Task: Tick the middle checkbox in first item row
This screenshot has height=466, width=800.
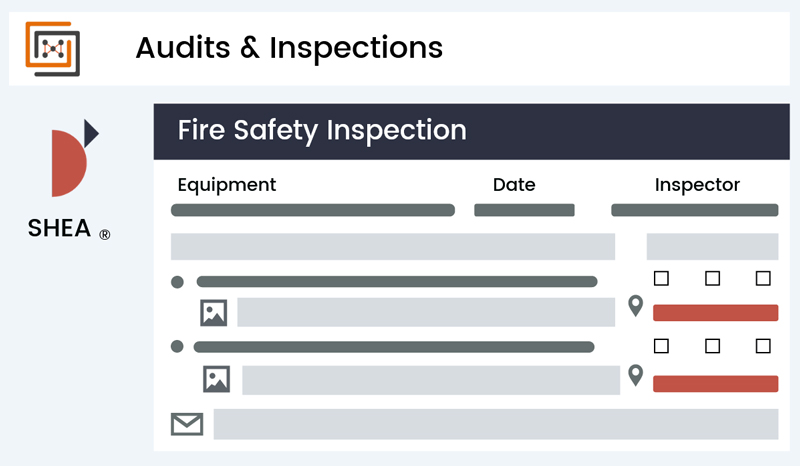Action: pyautogui.click(x=712, y=278)
